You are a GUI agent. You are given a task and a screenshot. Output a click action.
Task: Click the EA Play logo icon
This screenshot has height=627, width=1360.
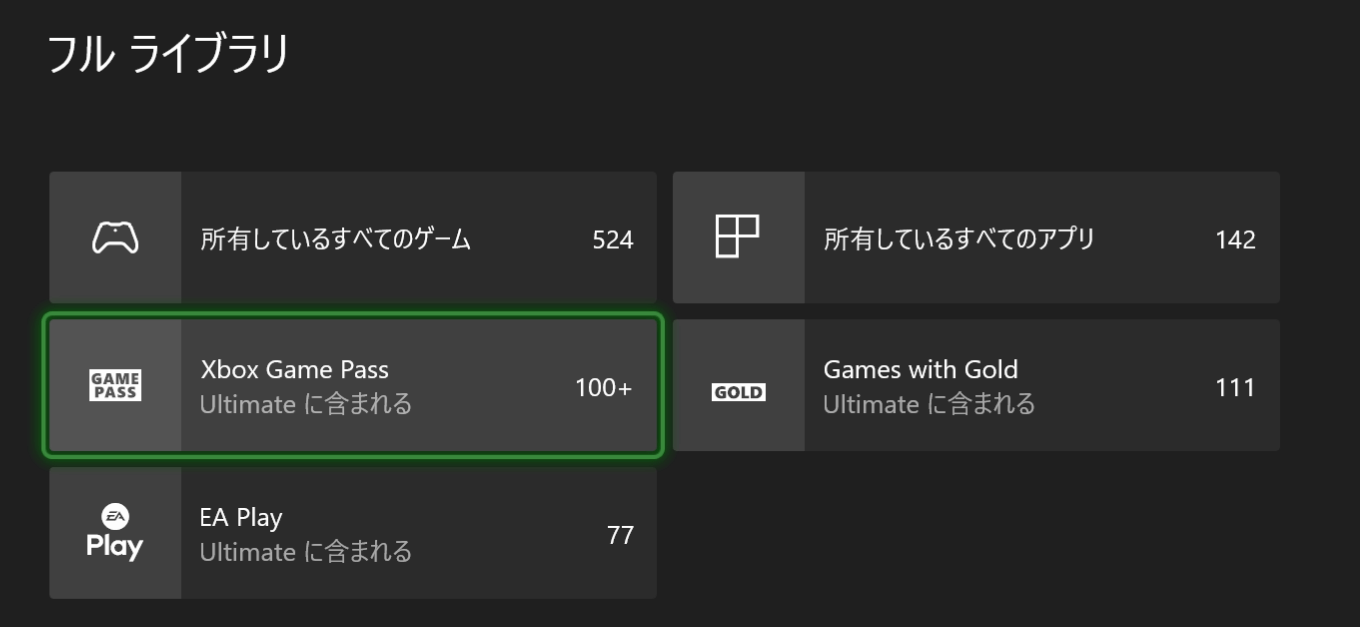pyautogui.click(x=115, y=533)
